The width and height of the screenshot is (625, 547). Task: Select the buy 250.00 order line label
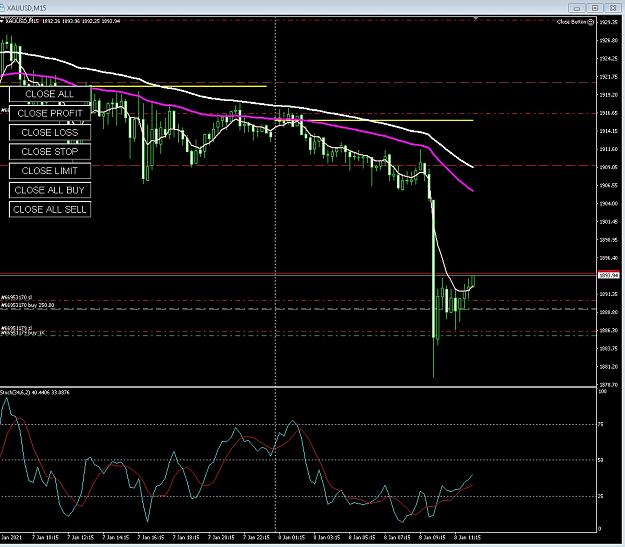coord(28,305)
